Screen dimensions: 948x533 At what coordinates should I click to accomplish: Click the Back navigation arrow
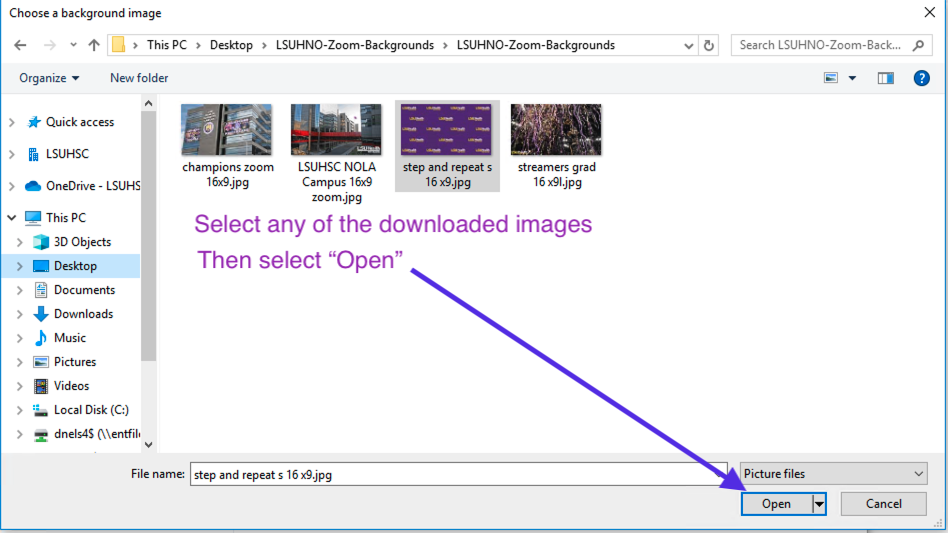(21, 45)
